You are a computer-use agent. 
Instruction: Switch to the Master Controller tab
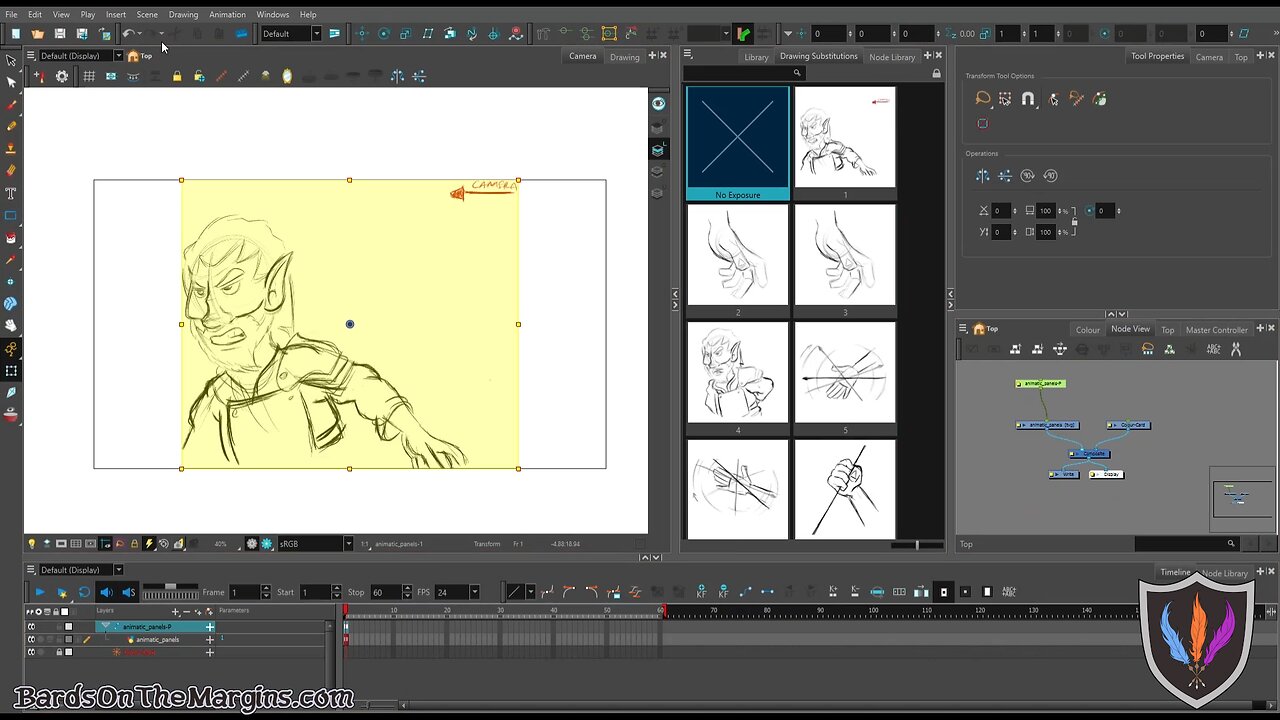tap(1216, 330)
